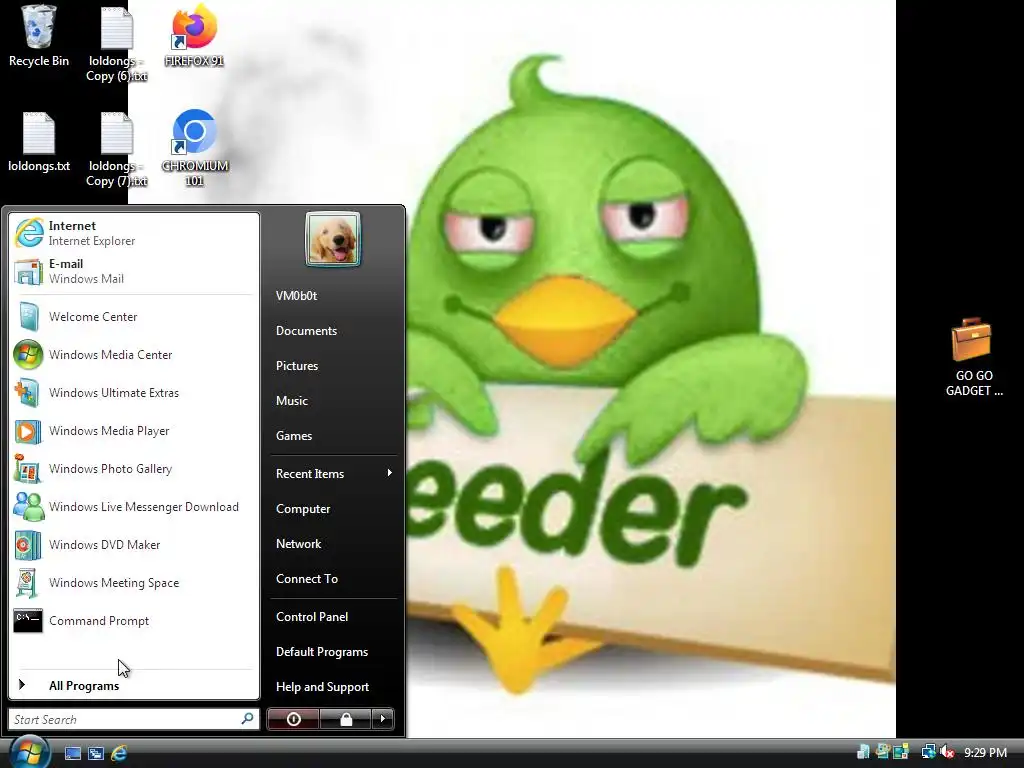The height and width of the screenshot is (768, 1024).
Task: Open Windows Meeting Space
Action: click(134, 583)
